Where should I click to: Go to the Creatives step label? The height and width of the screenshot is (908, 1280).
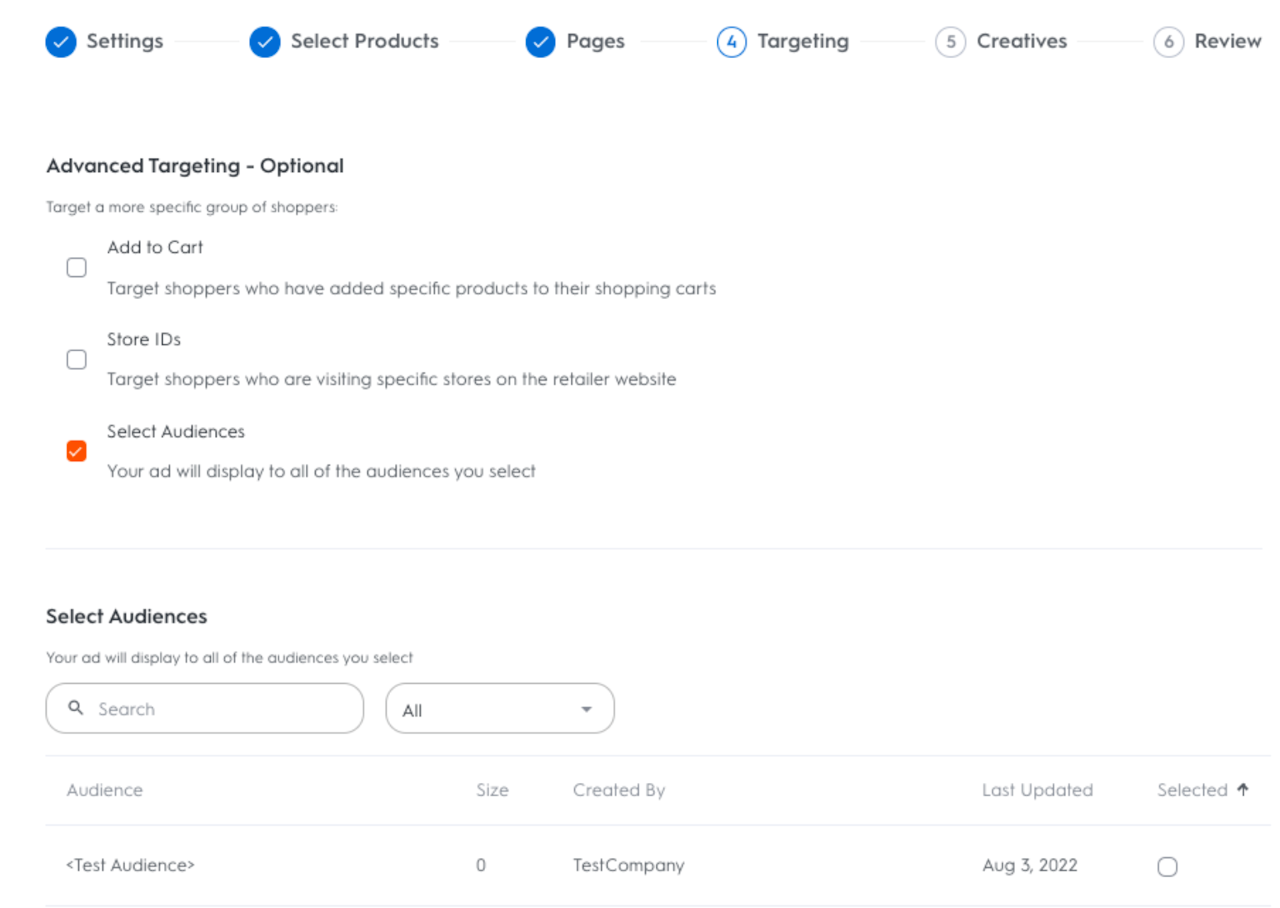tap(1021, 42)
